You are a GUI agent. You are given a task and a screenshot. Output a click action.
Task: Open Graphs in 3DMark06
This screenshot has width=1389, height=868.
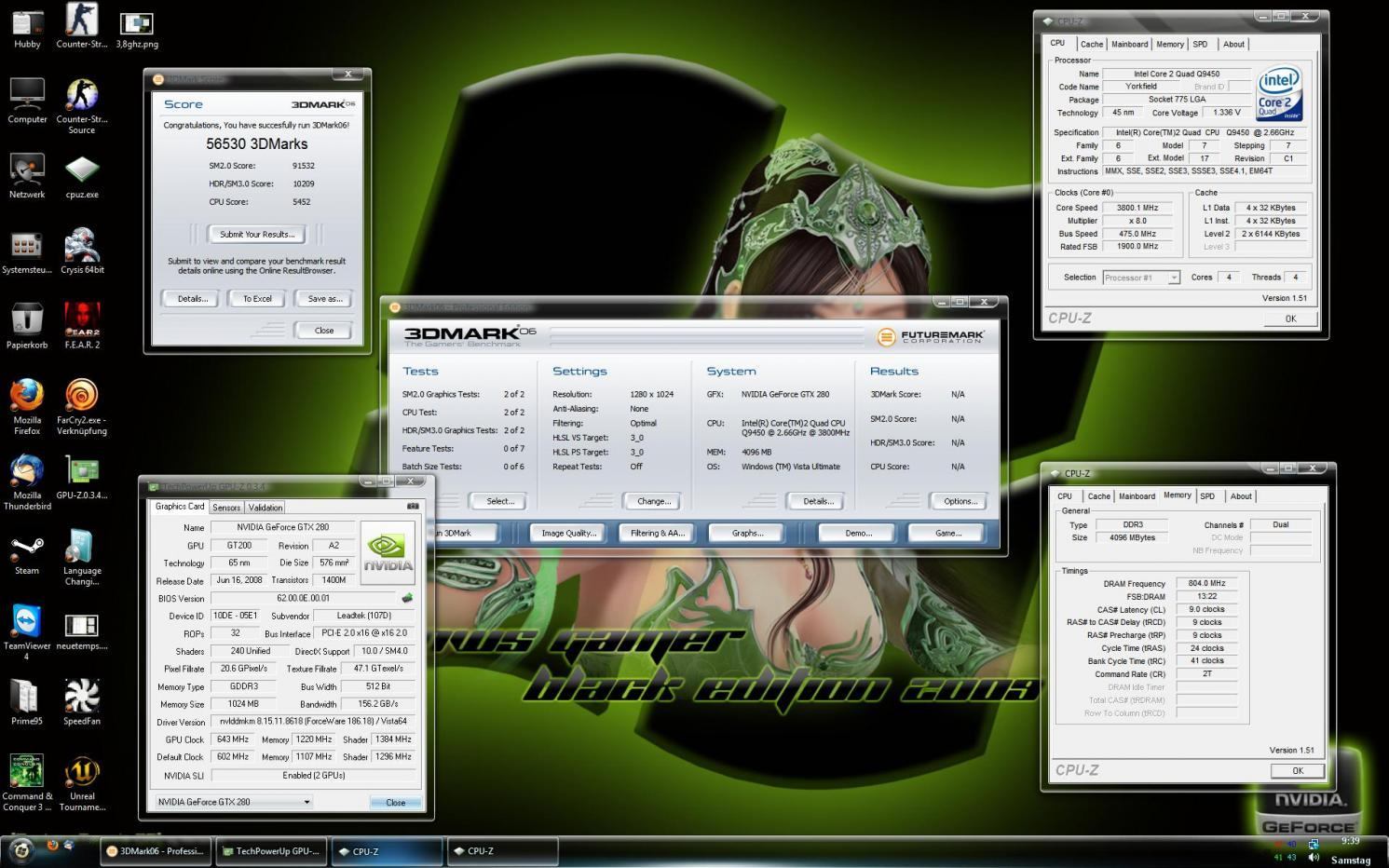coord(747,533)
